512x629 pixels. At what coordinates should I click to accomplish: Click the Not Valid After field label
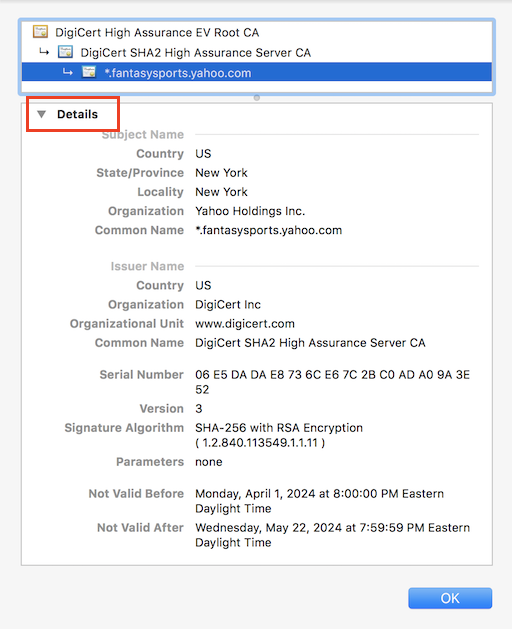pyautogui.click(x=140, y=528)
